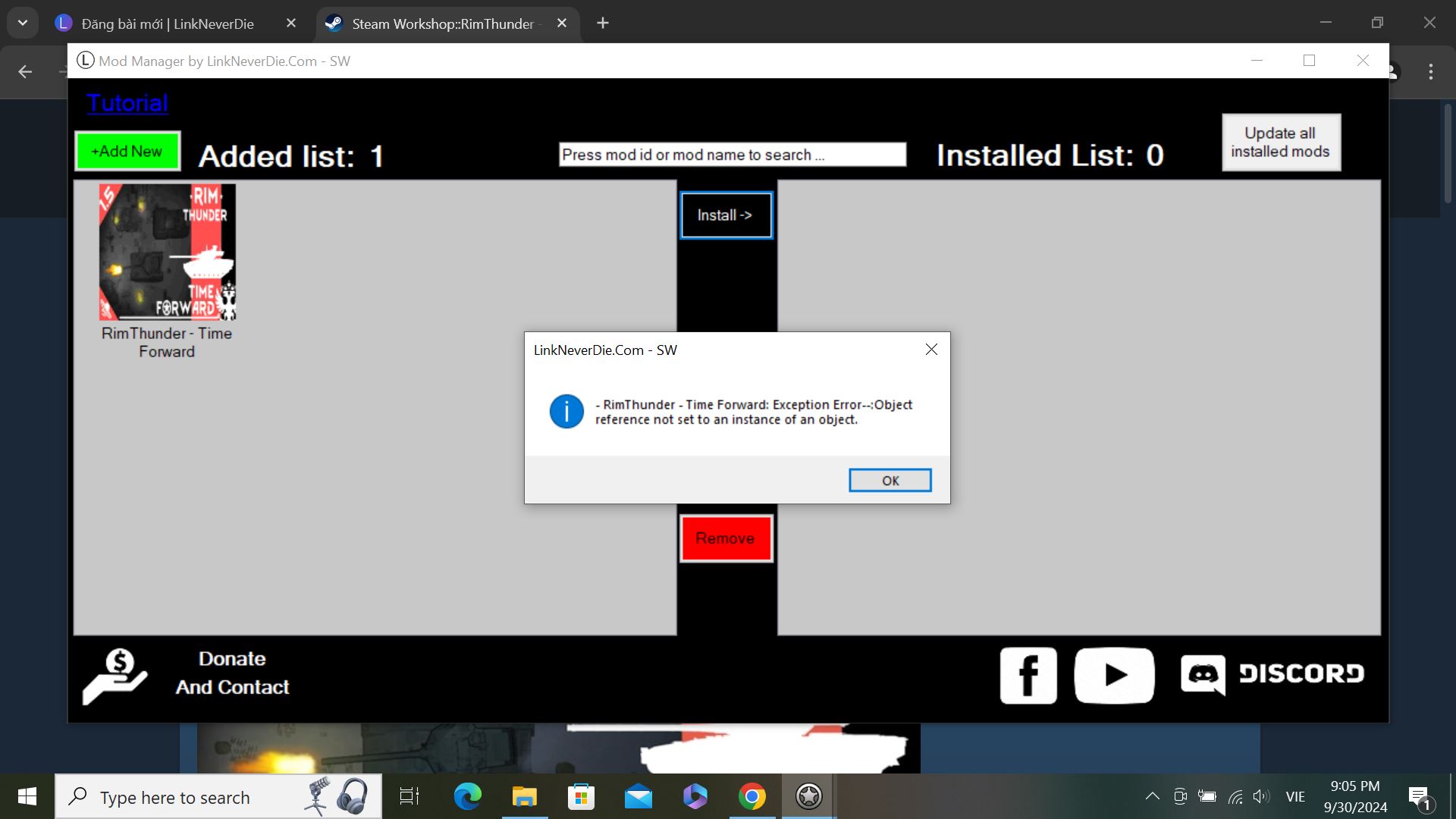Open the YouTube icon link

1113,675
